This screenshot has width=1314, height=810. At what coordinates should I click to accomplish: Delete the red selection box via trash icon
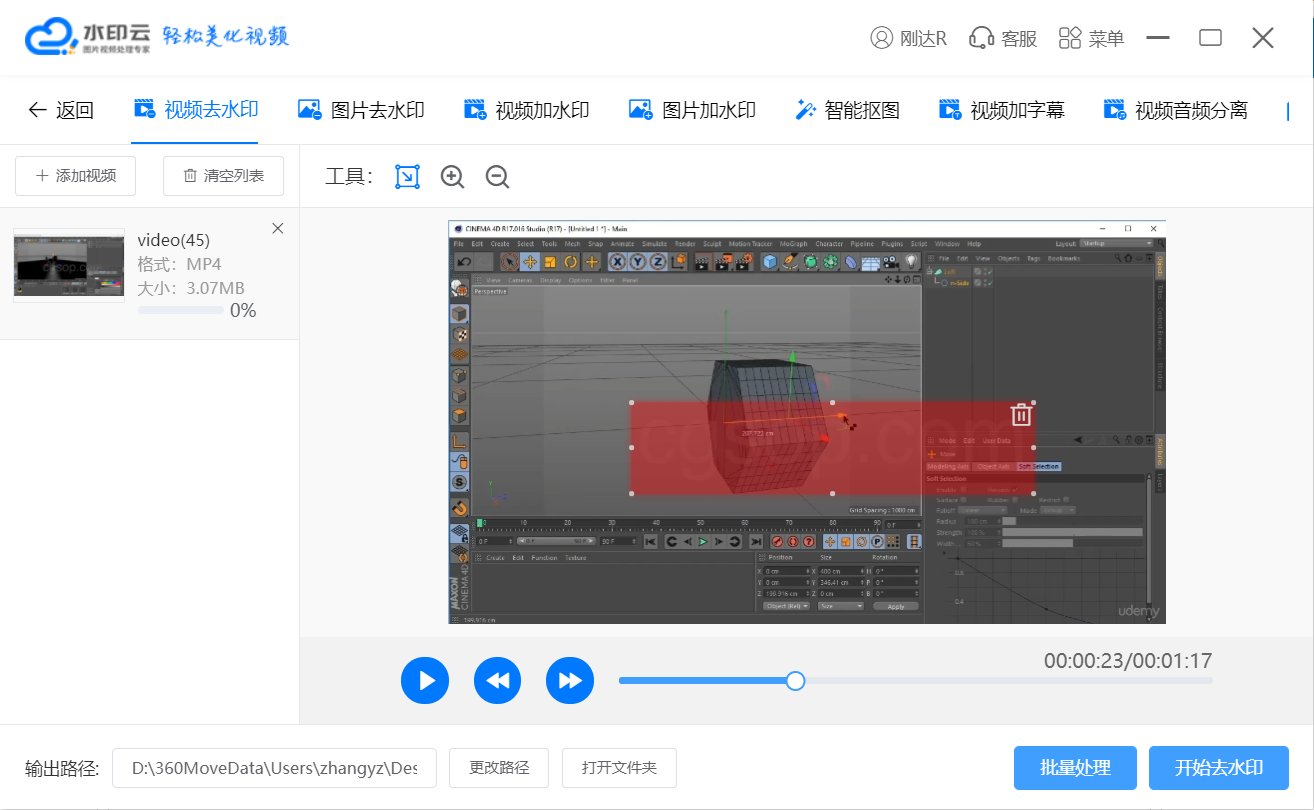pyautogui.click(x=1020, y=415)
